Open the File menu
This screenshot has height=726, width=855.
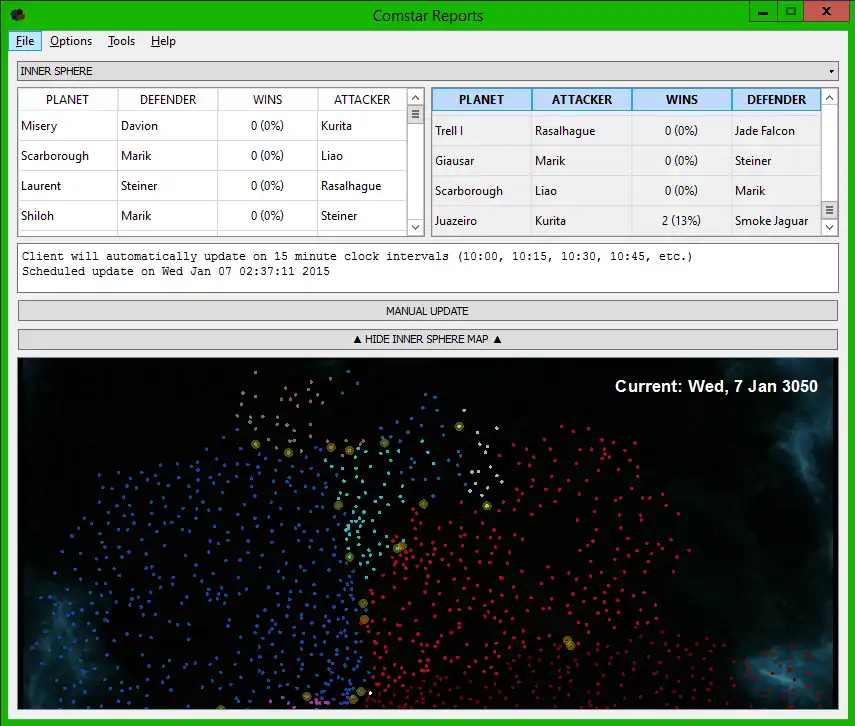(25, 41)
